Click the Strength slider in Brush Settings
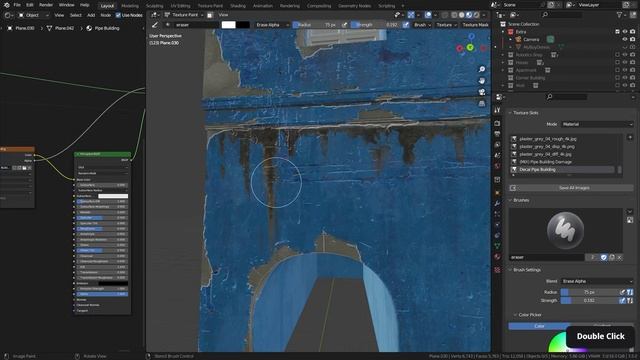Image resolution: width=640 pixels, height=360 pixels. point(589,300)
